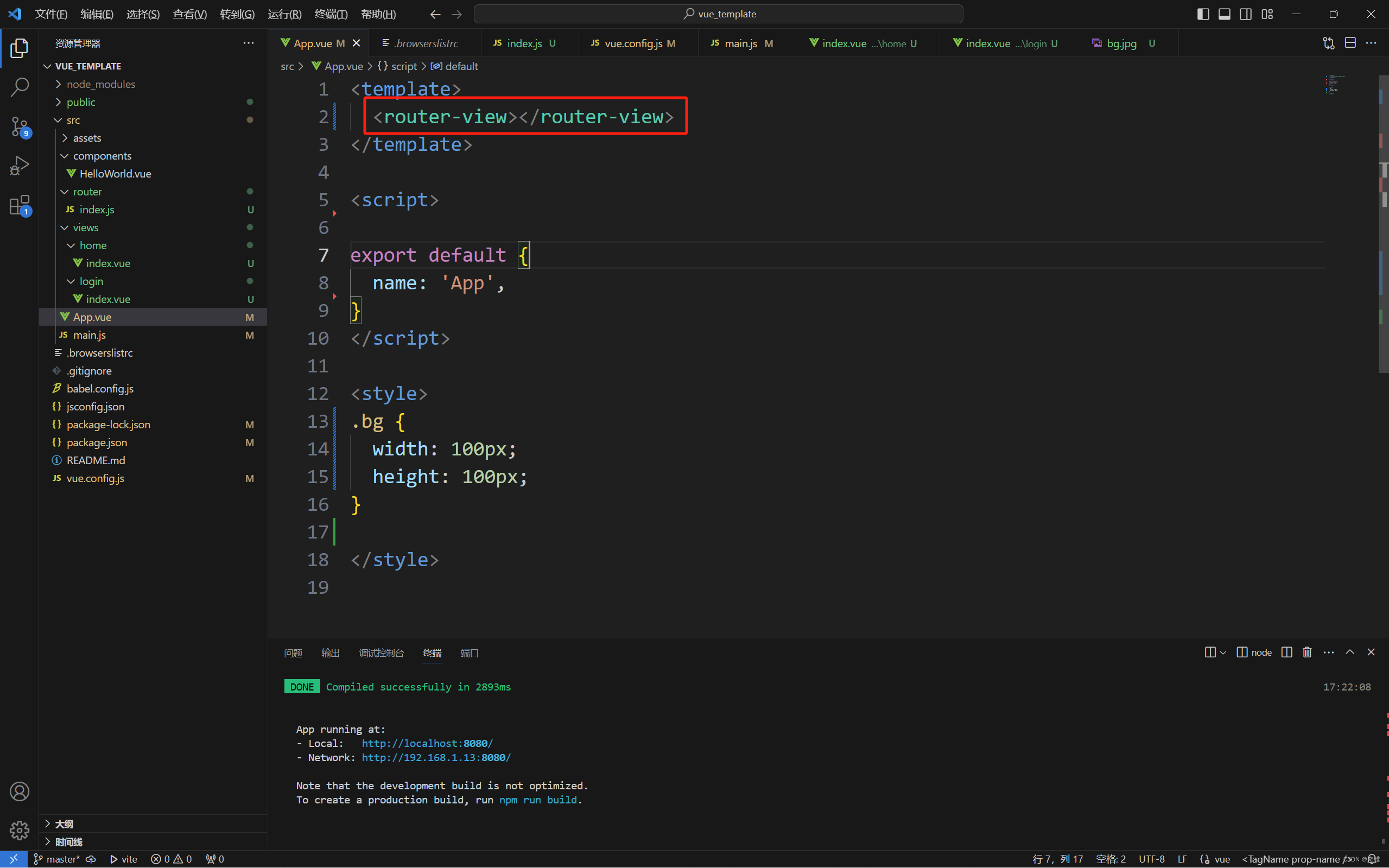Open the 192.168.1.13:8080 network link
Image resolution: width=1389 pixels, height=868 pixels.
pyautogui.click(x=436, y=758)
